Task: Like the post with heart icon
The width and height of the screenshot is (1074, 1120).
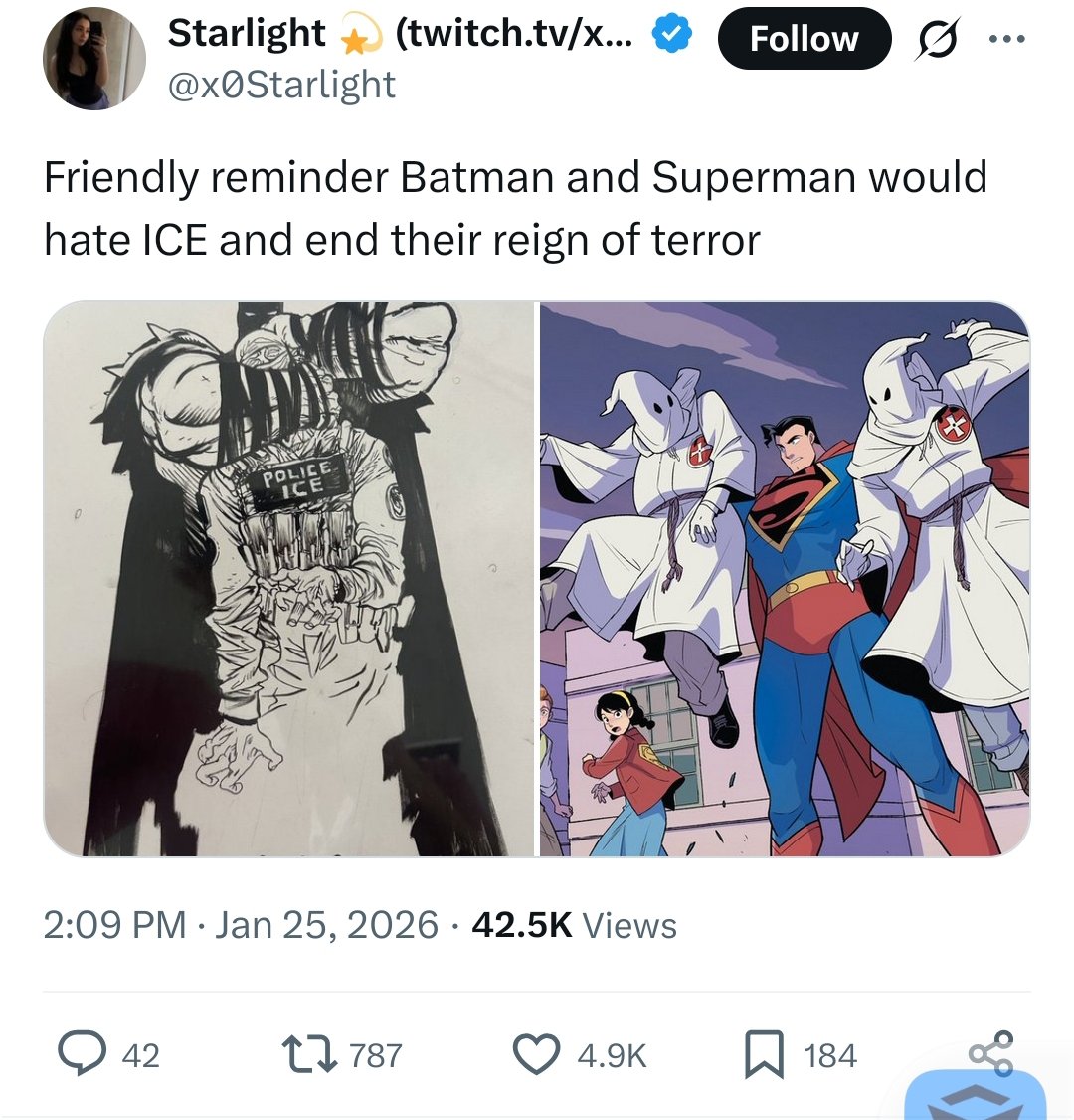Action: pos(536,1055)
